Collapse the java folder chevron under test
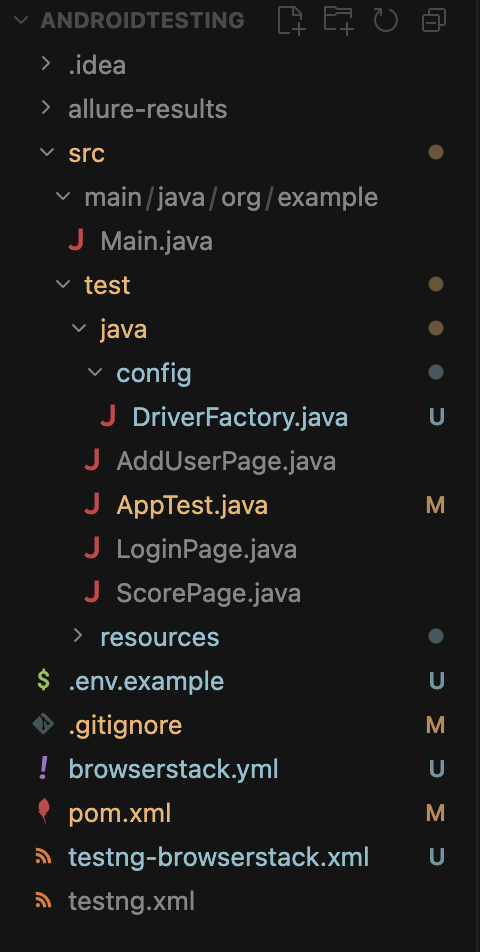480x952 pixels. click(79, 328)
